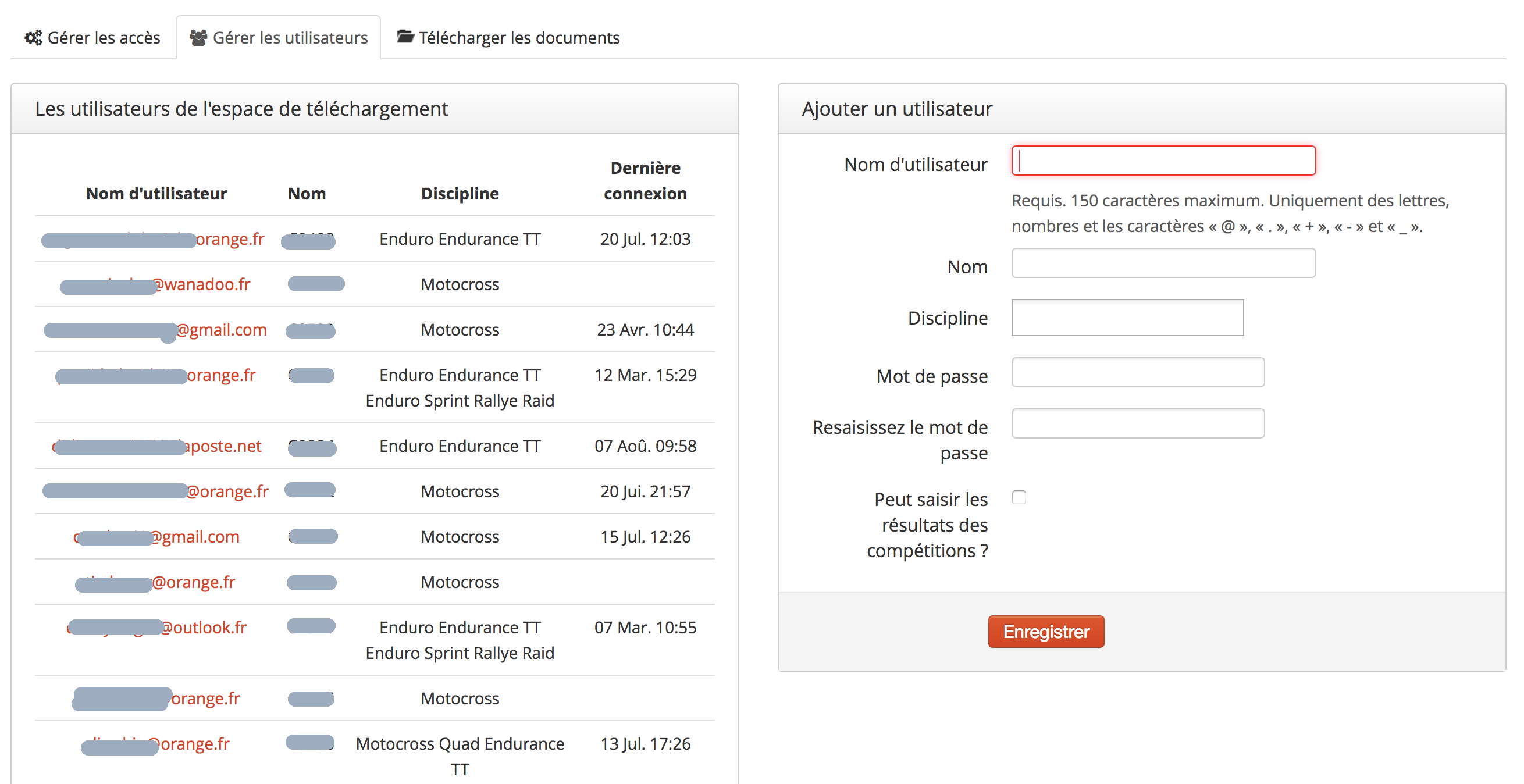This screenshot has height=784, width=1524.
Task: Click the Requis 150 caractères help text
Action: click(x=1230, y=213)
